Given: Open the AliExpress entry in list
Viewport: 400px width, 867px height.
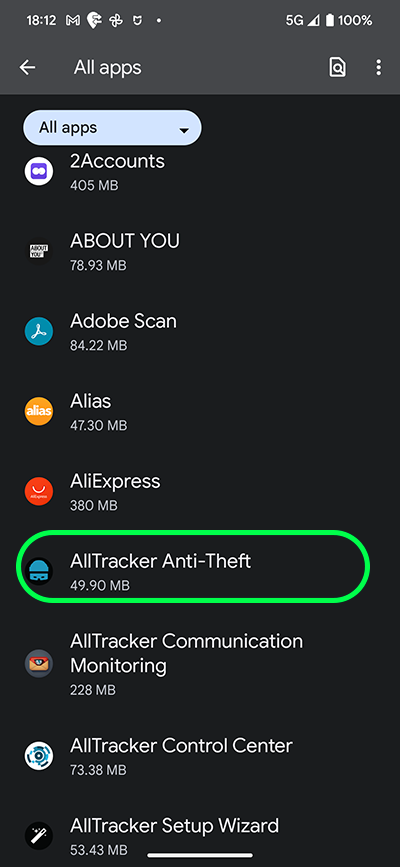Looking at the screenshot, I should pos(200,492).
